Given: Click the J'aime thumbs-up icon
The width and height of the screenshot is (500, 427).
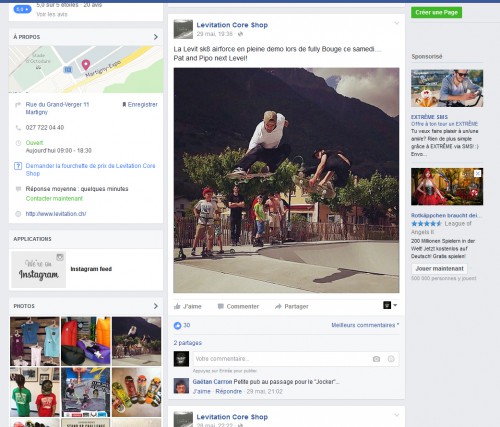Looking at the screenshot, I should (177, 306).
